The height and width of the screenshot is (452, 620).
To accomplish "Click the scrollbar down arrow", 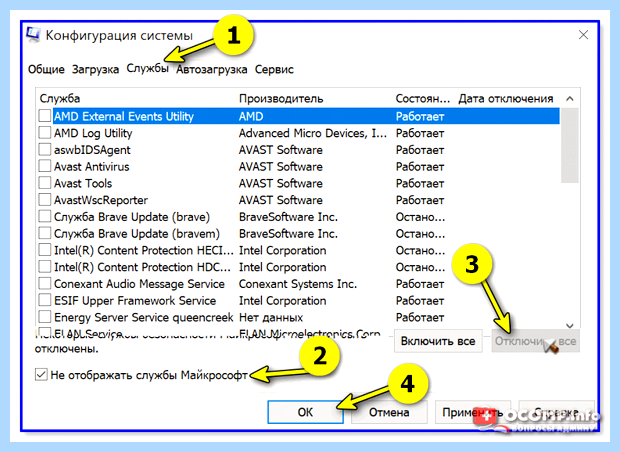I will [x=570, y=325].
